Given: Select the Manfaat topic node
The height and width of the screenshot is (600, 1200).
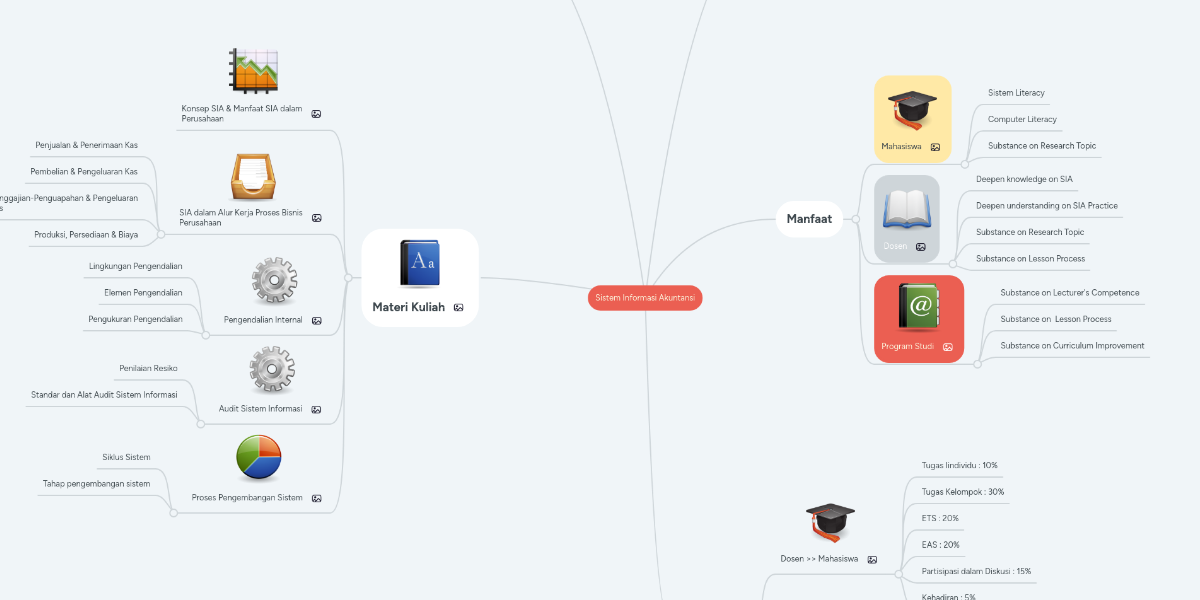Looking at the screenshot, I should pyautogui.click(x=809, y=219).
